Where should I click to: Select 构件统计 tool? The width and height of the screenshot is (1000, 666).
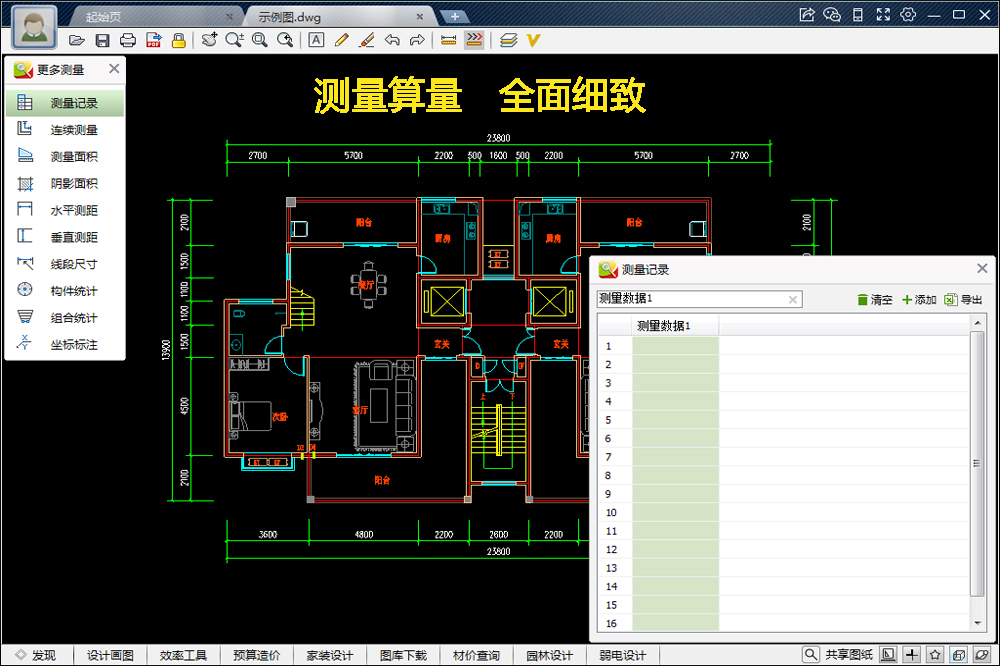65,290
